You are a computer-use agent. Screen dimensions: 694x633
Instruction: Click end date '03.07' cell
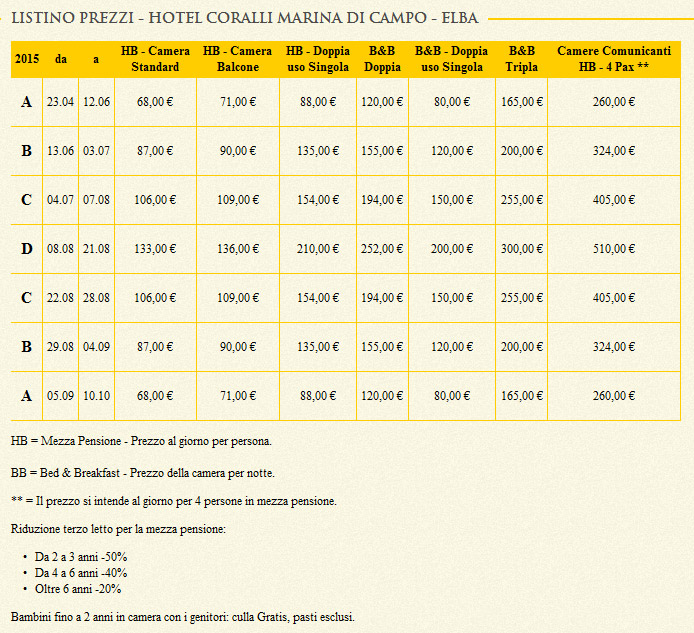pyautogui.click(x=96, y=151)
